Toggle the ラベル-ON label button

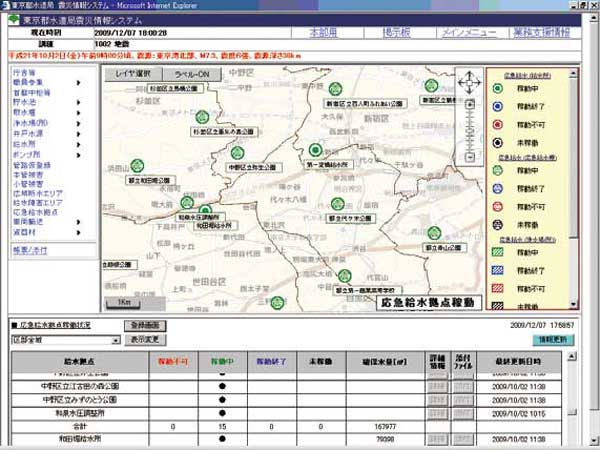[x=187, y=75]
